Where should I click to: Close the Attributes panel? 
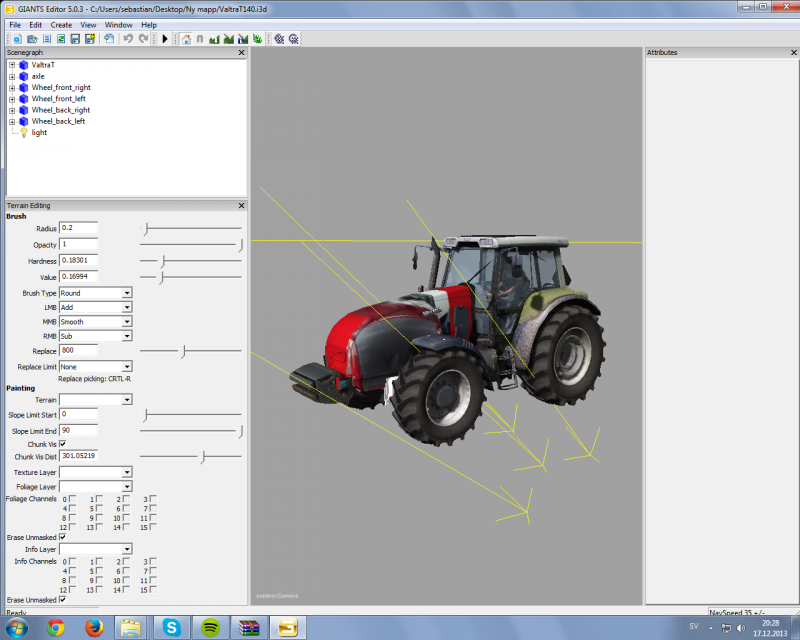(793, 53)
